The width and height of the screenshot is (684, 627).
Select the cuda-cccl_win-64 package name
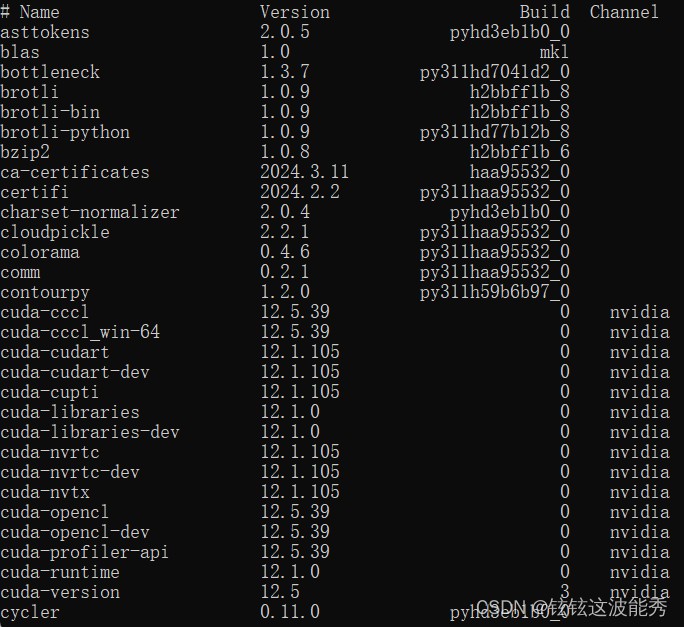tap(80, 332)
